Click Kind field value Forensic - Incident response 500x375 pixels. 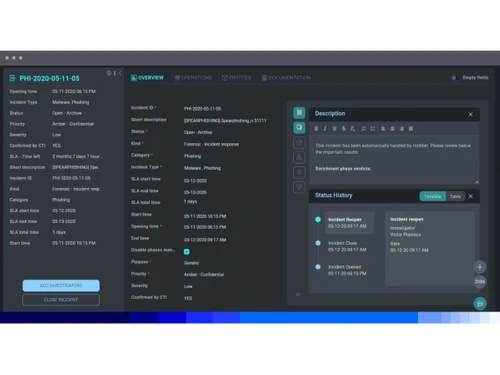coord(211,144)
